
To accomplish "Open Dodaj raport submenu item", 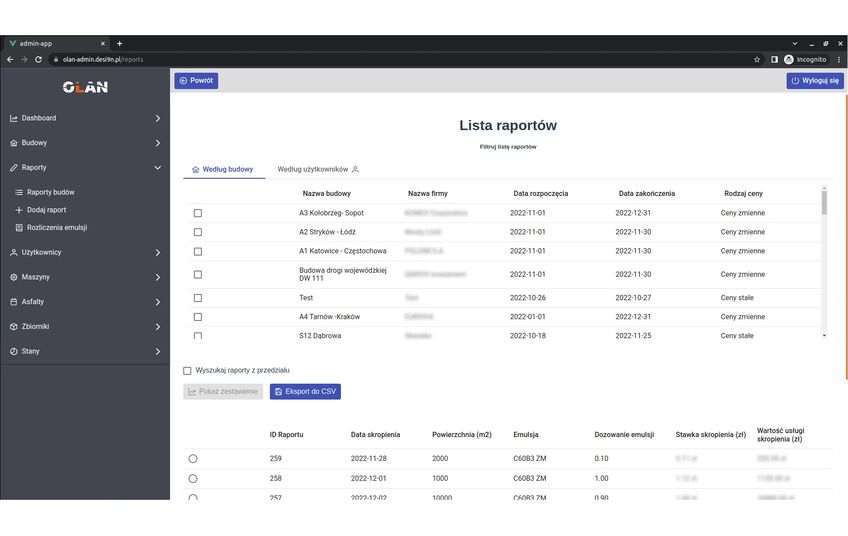I will pos(47,210).
